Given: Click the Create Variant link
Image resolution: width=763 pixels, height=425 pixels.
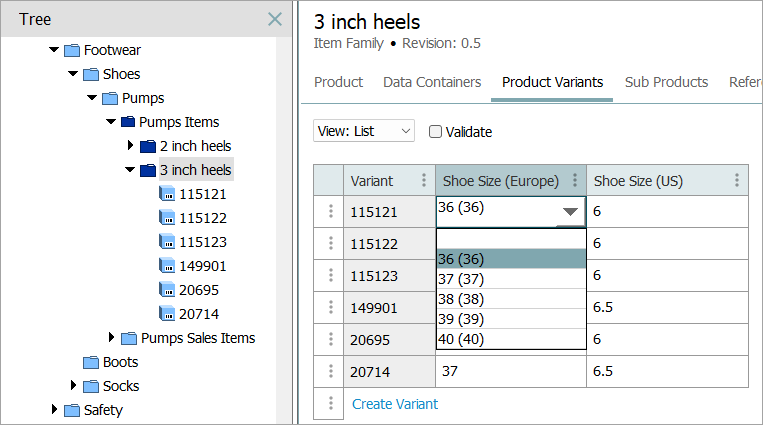Looking at the screenshot, I should point(394,404).
